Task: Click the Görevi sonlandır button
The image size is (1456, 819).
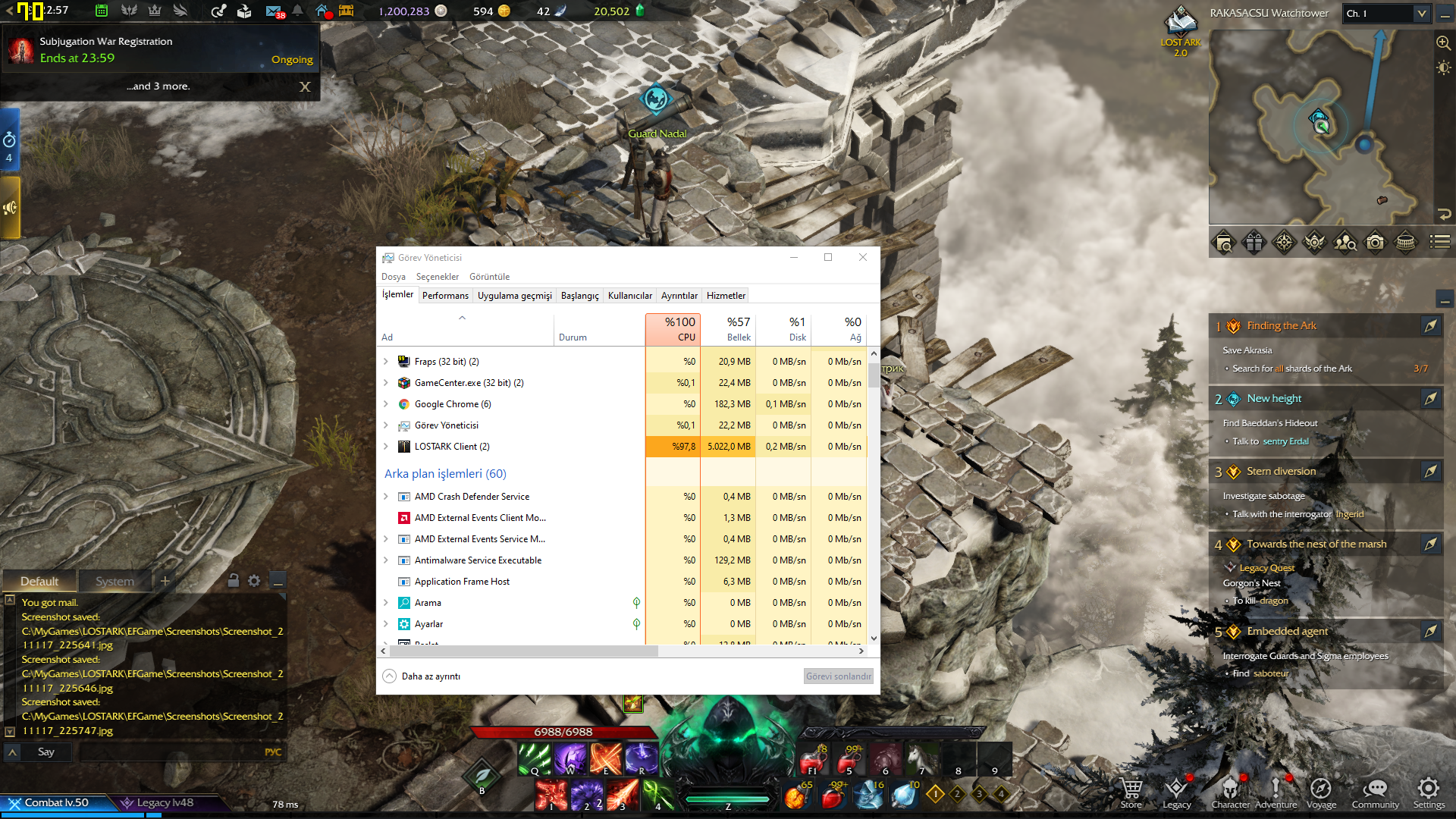Action: coord(838,676)
